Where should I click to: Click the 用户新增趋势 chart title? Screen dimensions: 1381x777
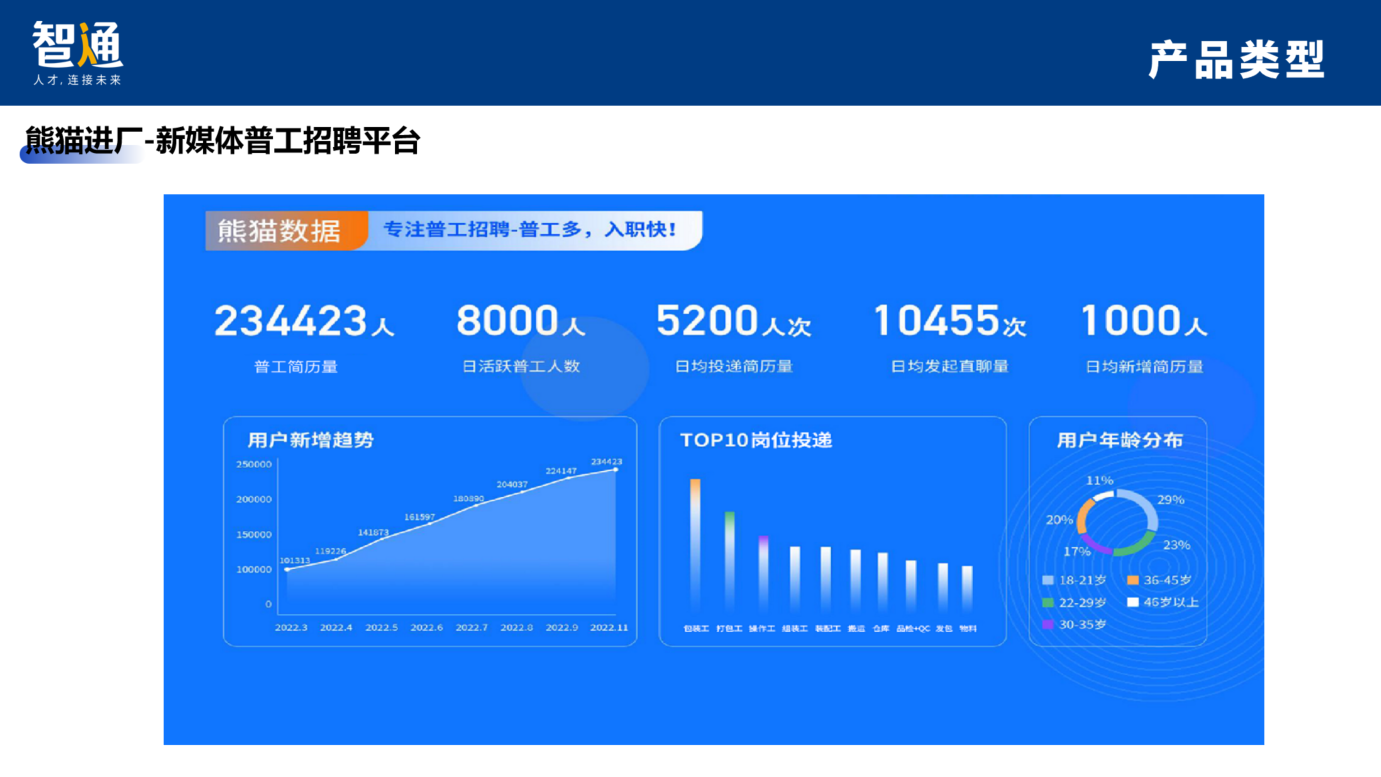[311, 440]
